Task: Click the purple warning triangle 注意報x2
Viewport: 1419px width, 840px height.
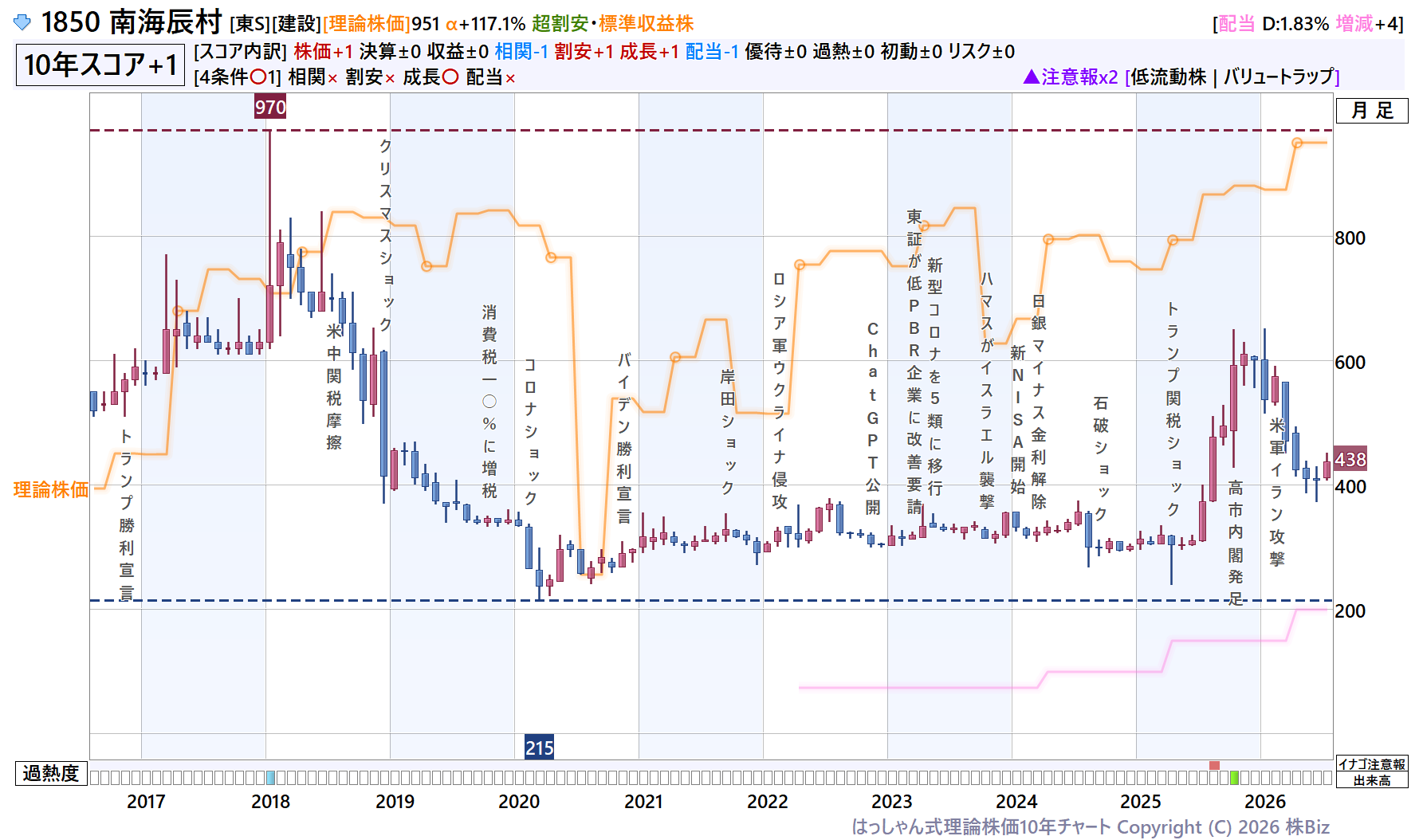Action: click(x=1071, y=77)
